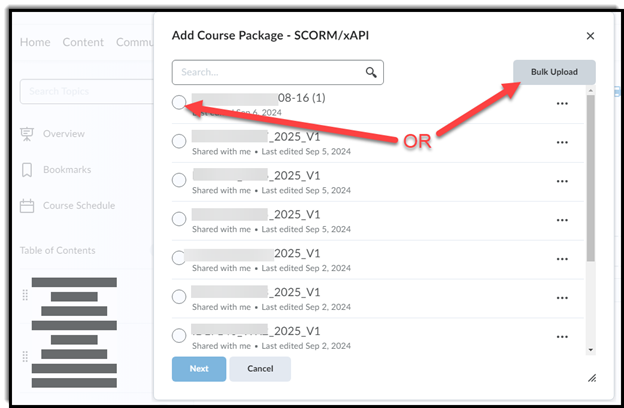Select first _2025_V1 package radio button
Image resolution: width=624 pixels, height=408 pixels.
tap(179, 141)
